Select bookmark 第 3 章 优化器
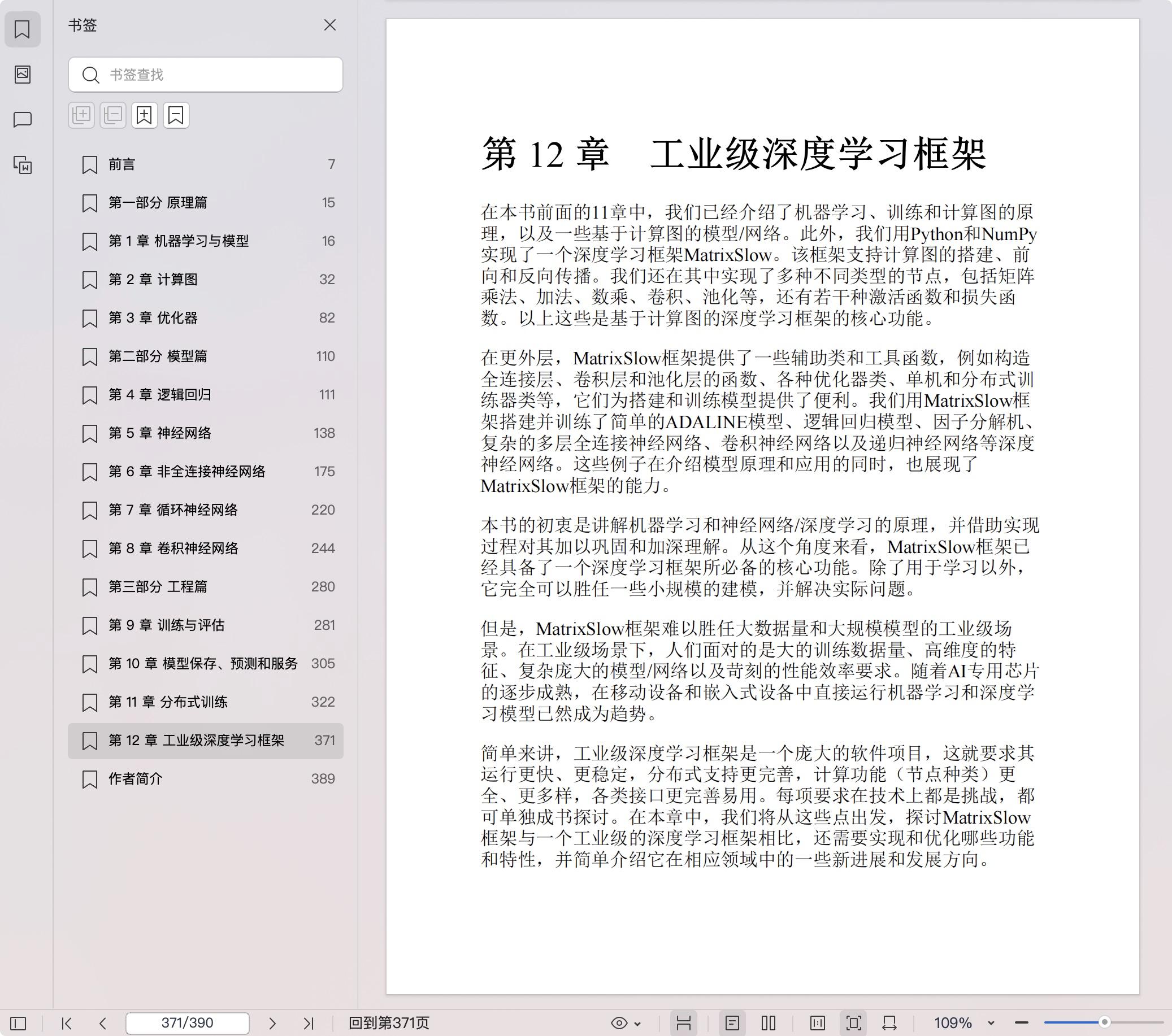 pos(205,318)
